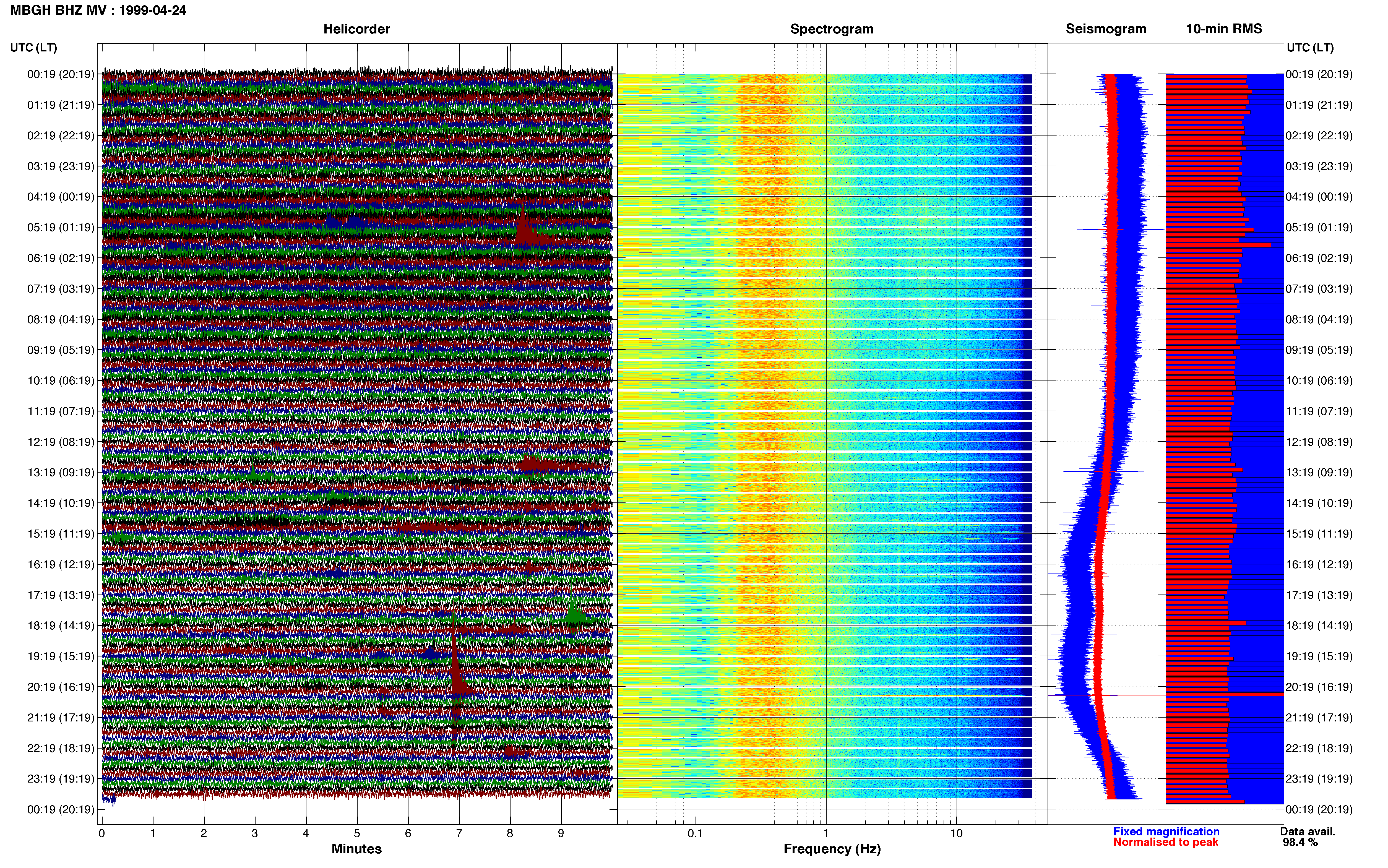Click the '10' frequency tick label
1388x868 pixels.
point(956,833)
